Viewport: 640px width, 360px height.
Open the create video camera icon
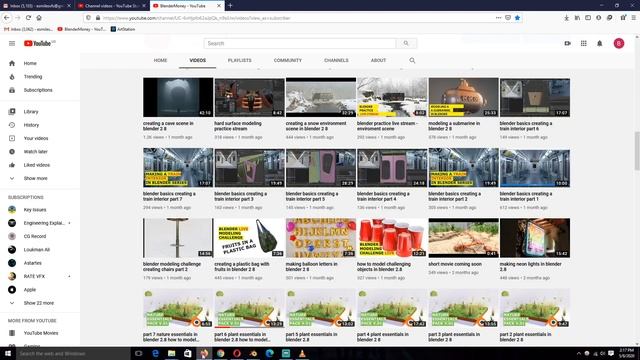[x=567, y=43]
